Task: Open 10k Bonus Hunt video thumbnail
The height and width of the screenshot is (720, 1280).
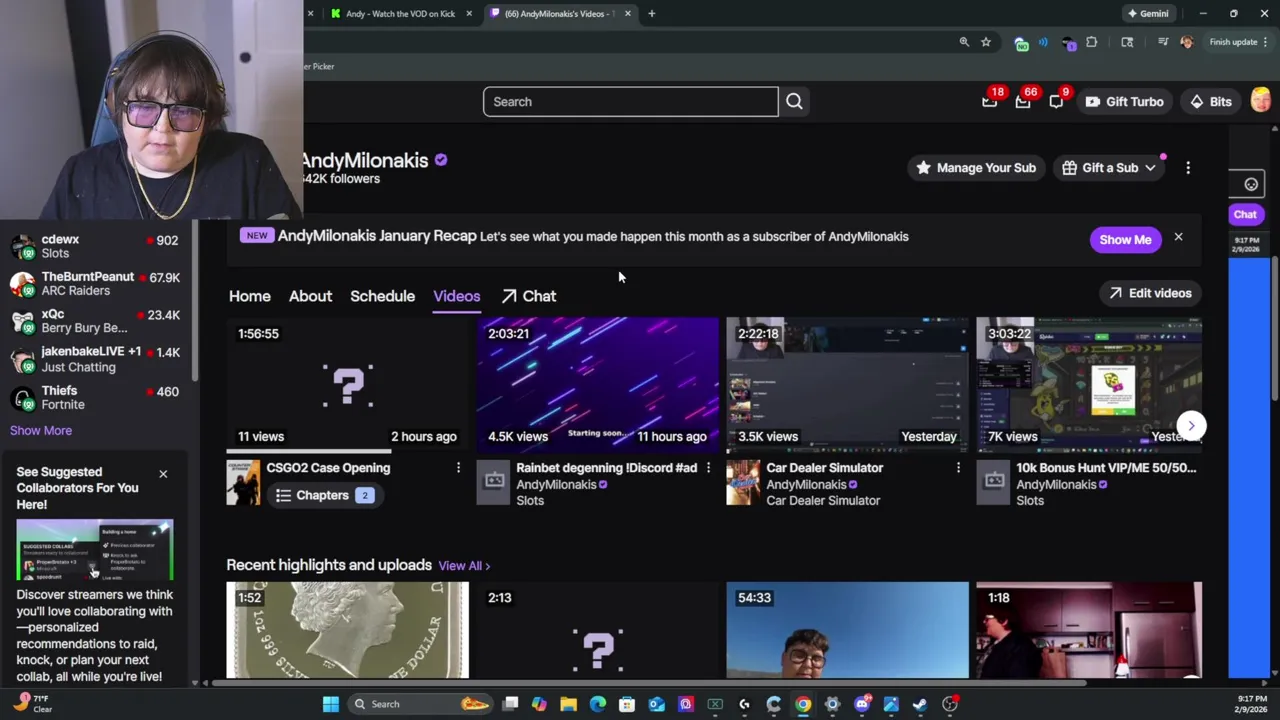Action: point(1089,385)
